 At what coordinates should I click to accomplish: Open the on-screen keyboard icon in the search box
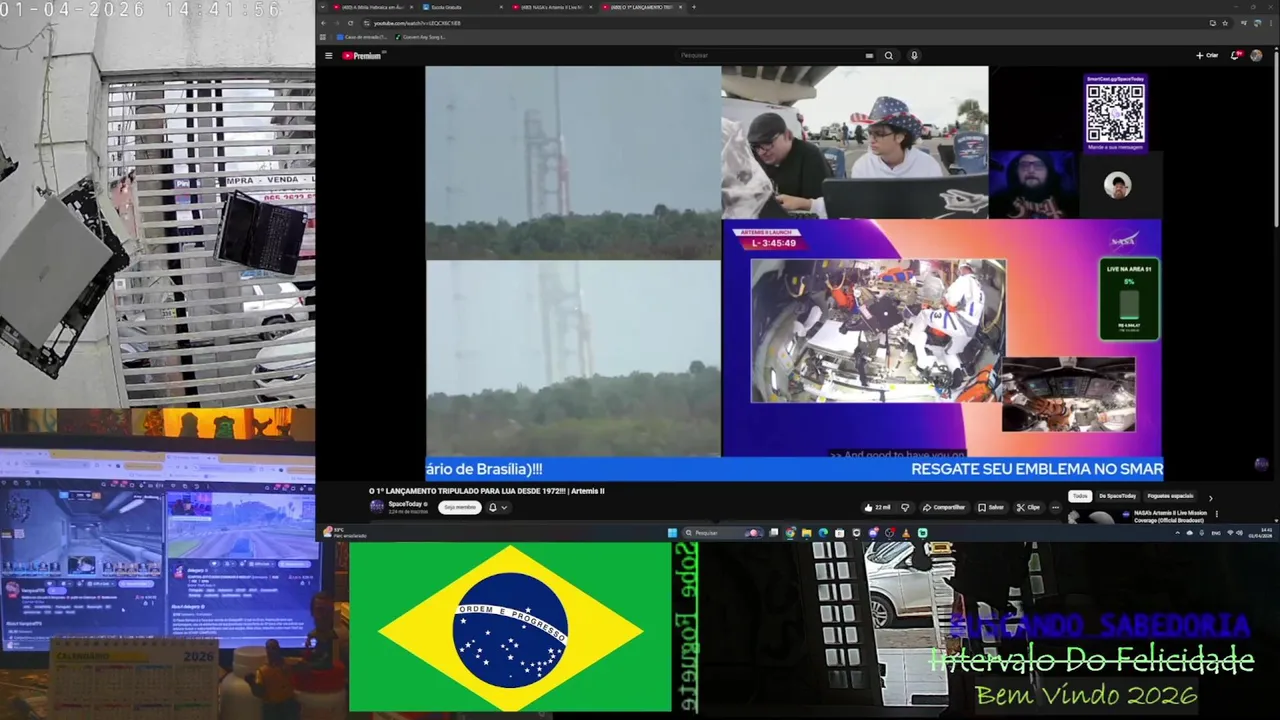click(x=869, y=56)
